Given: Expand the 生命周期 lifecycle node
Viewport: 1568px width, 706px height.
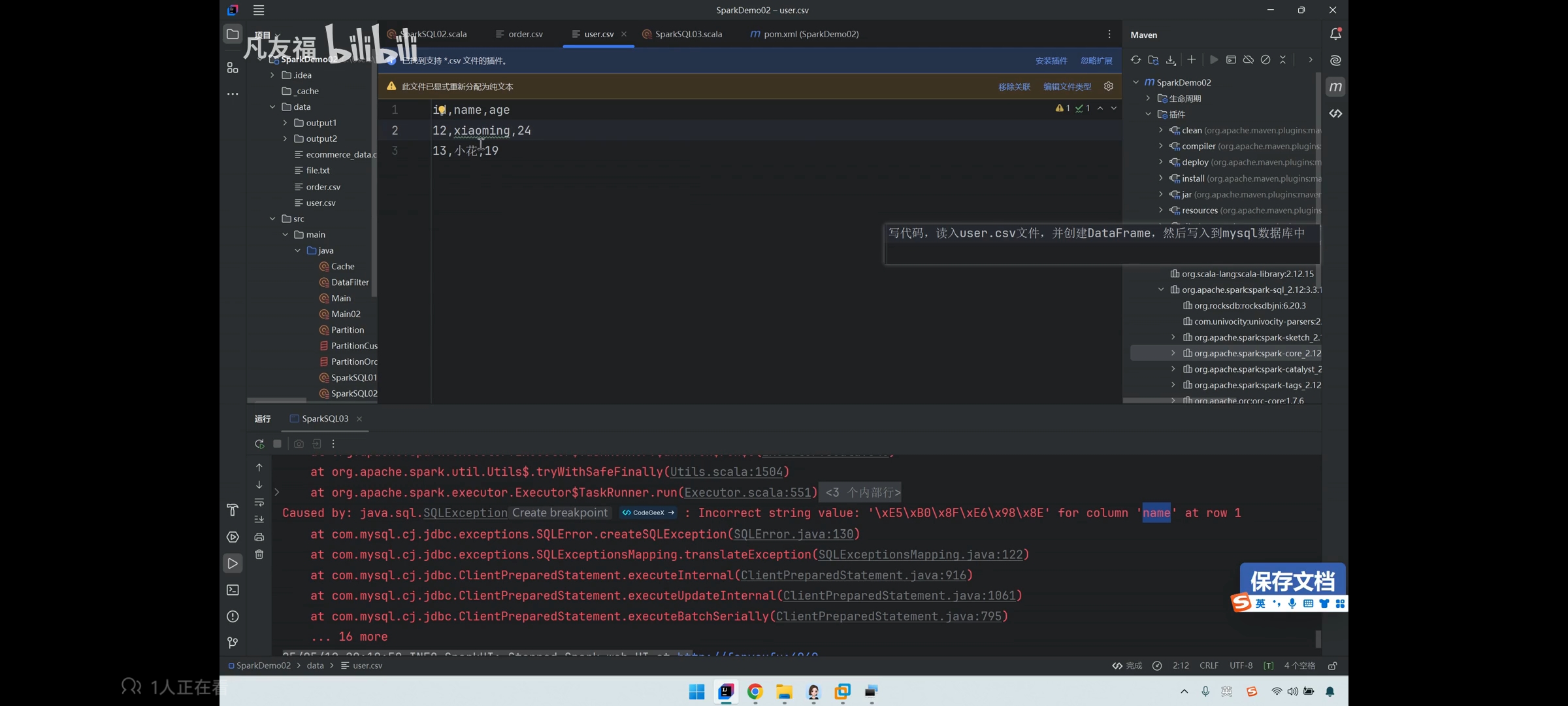Looking at the screenshot, I should coord(1149,98).
